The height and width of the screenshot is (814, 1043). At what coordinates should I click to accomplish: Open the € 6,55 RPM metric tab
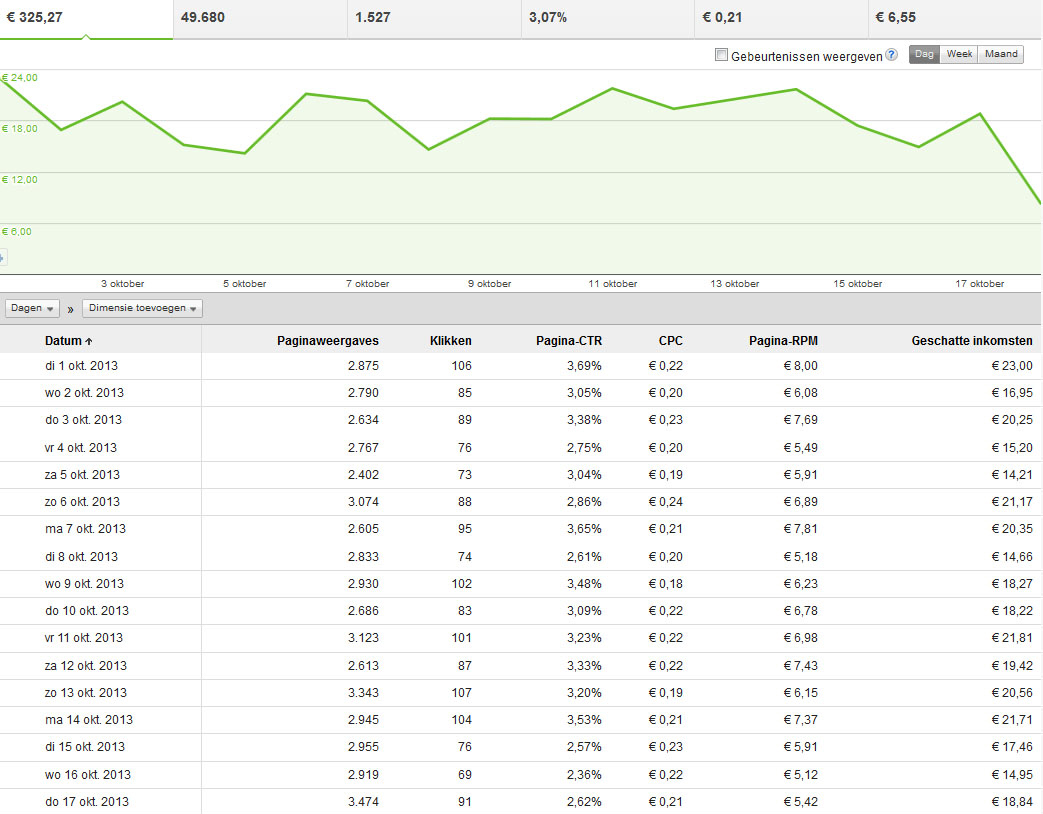coord(955,18)
